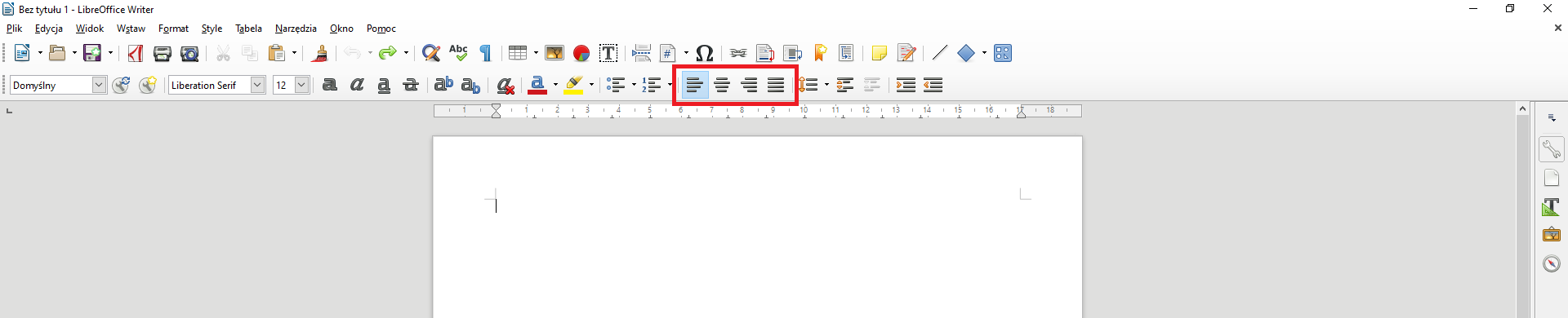Viewport: 1568px width, 318px height.
Task: Export document directly as PDF
Action: (x=136, y=53)
